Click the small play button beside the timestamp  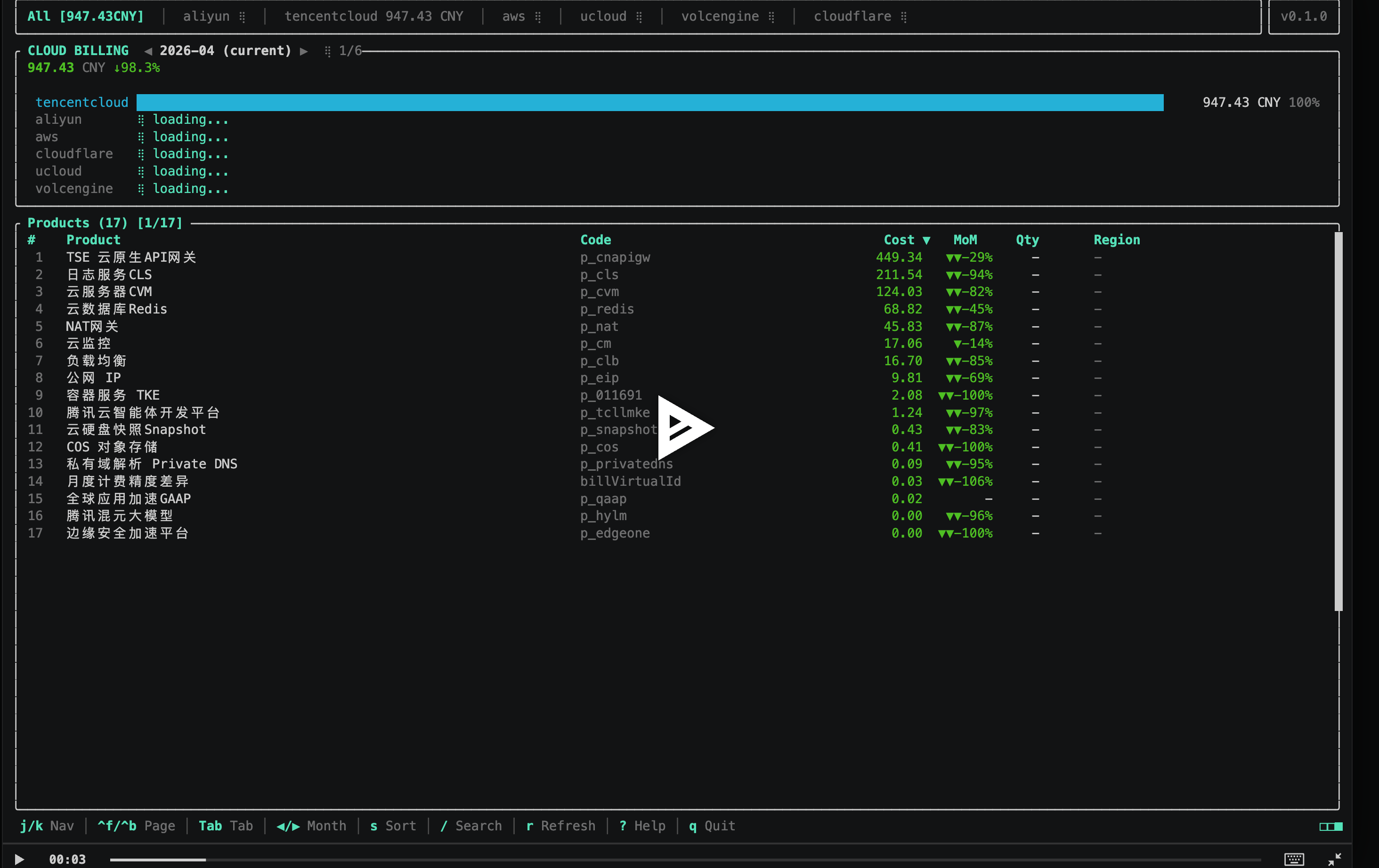pyautogui.click(x=19, y=859)
